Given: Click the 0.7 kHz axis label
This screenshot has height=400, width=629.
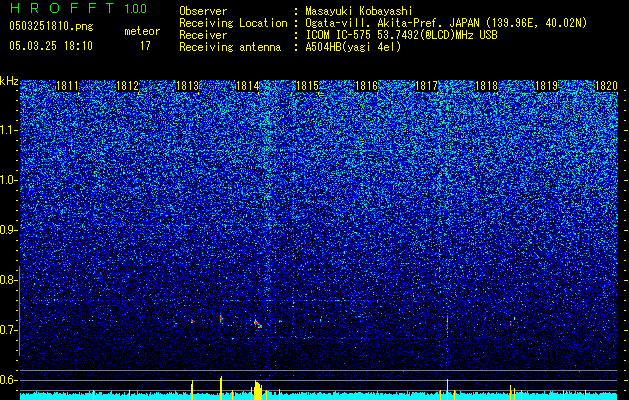Looking at the screenshot, I should (x=8, y=330).
